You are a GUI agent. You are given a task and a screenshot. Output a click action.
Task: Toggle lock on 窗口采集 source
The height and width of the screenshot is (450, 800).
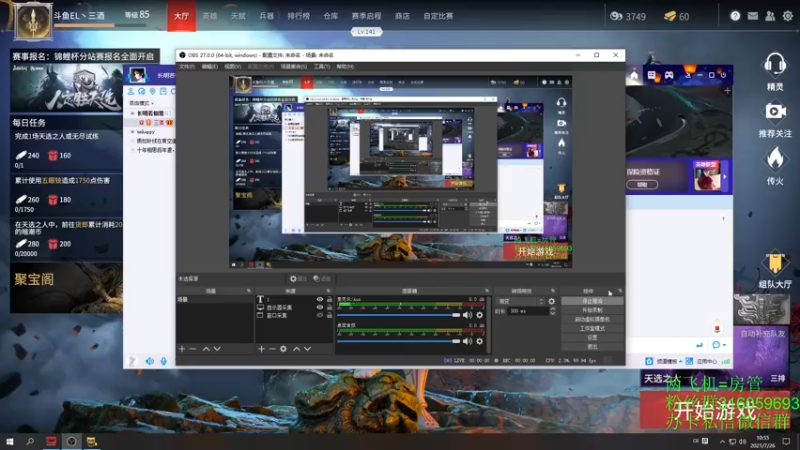coord(329,315)
